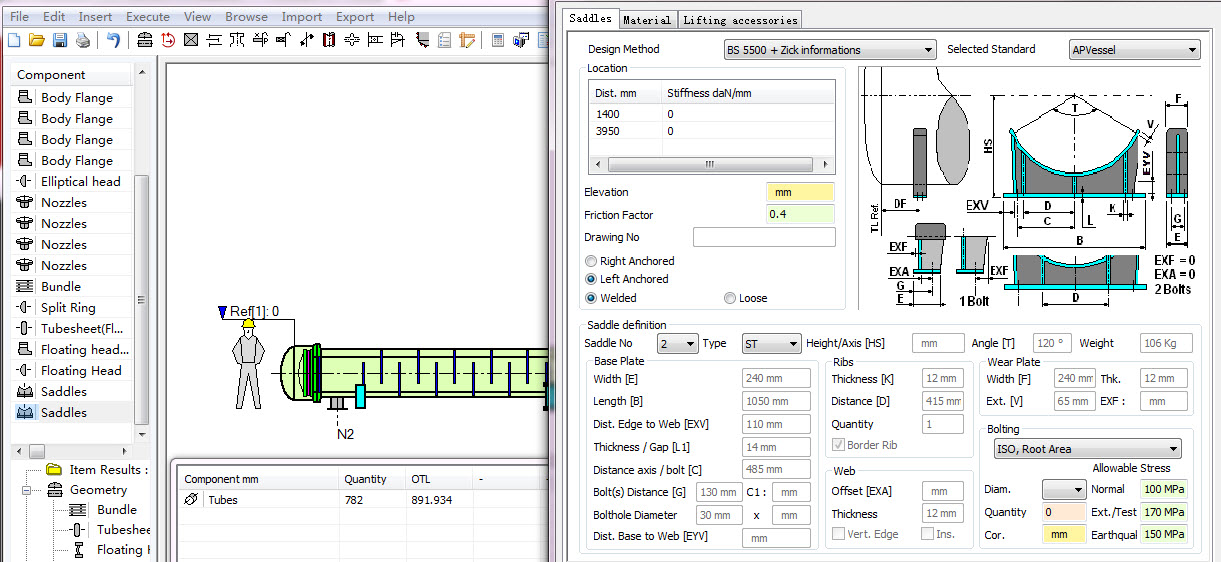The image size is (1221, 562).
Task: Click the bolting Quantity field showing 0
Action: (1064, 512)
